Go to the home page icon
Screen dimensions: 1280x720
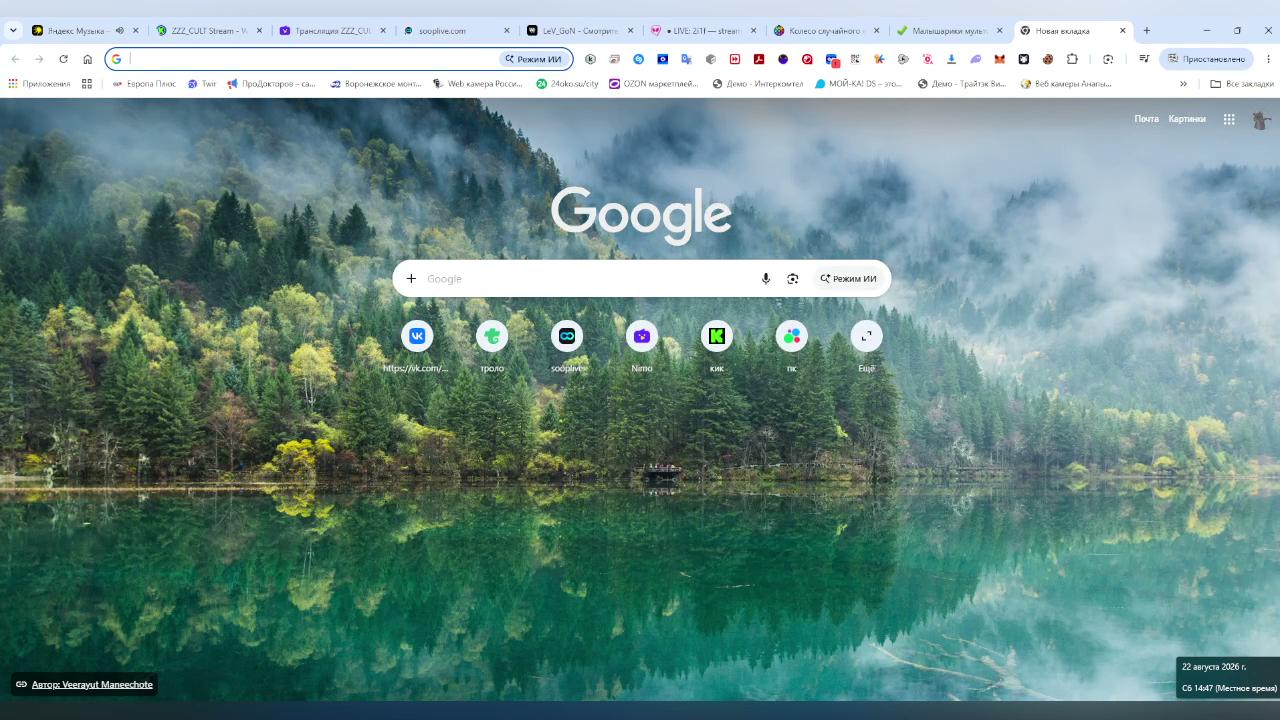click(87, 59)
